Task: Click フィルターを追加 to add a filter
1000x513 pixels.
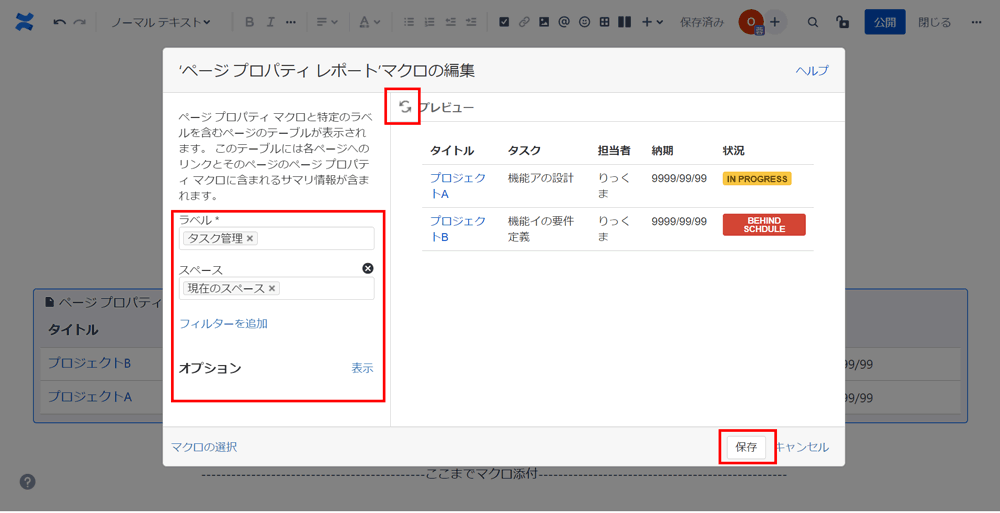Action: point(223,324)
